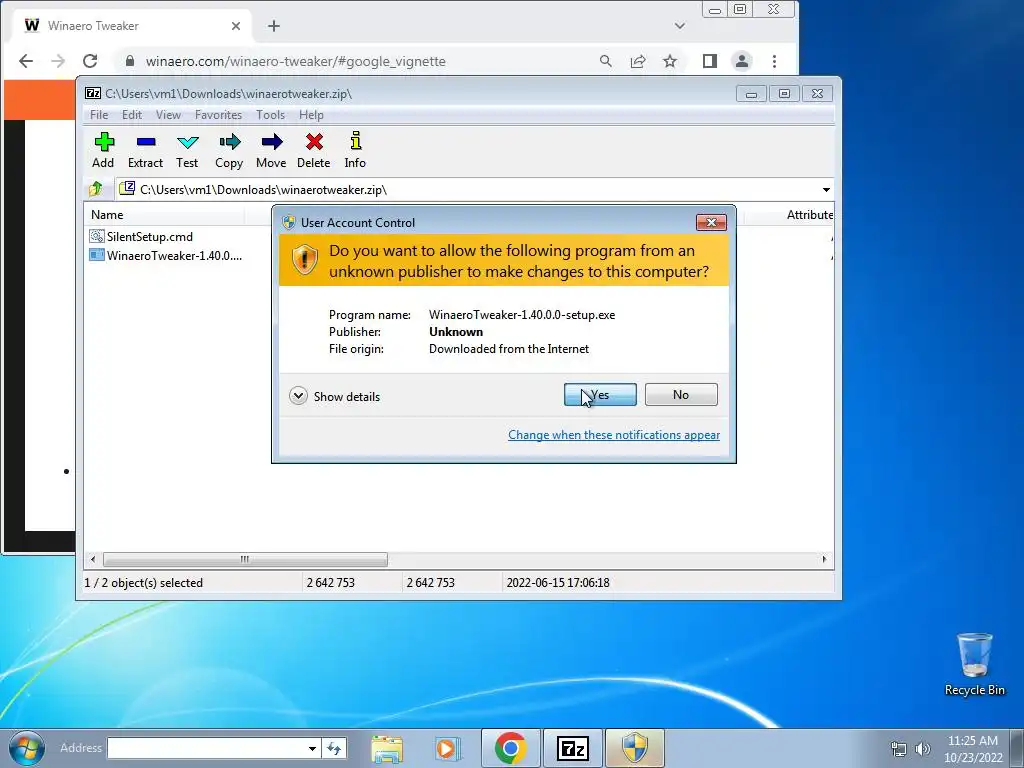
Task: Click Yes in User Account Control
Action: (x=600, y=394)
